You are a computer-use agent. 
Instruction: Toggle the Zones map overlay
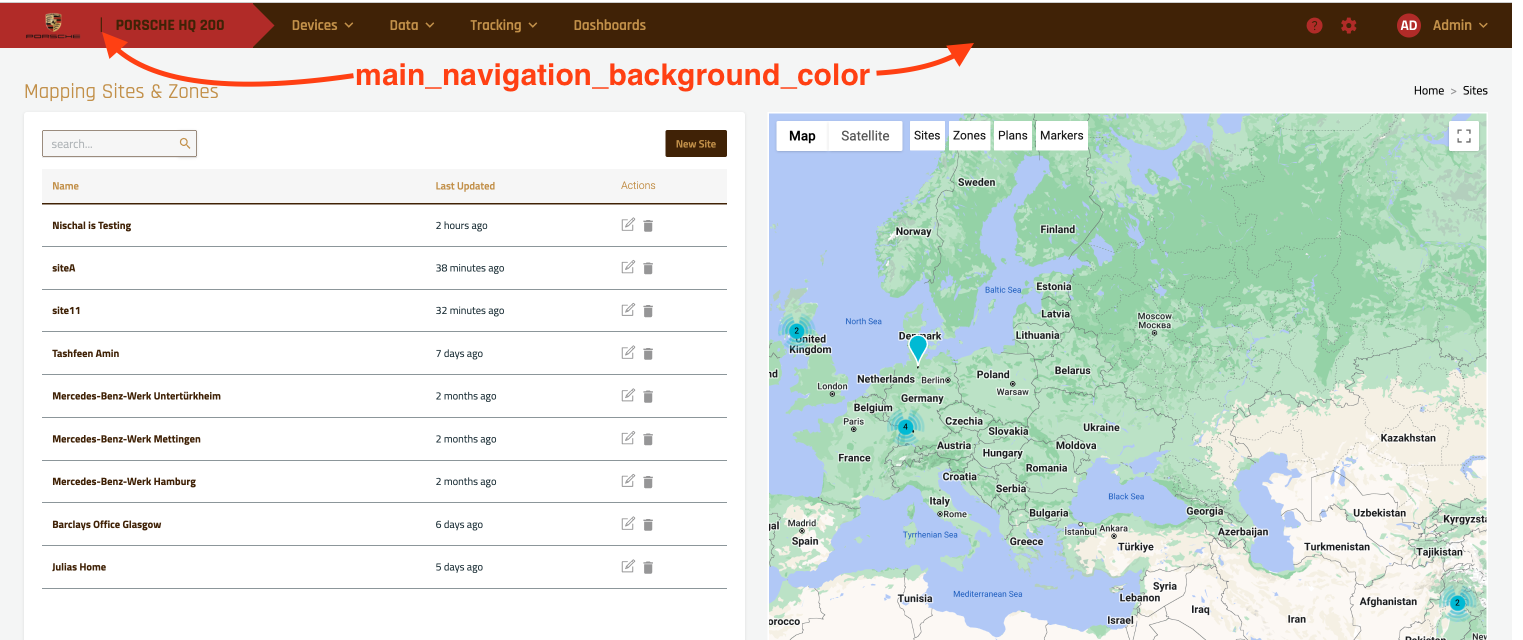tap(969, 136)
